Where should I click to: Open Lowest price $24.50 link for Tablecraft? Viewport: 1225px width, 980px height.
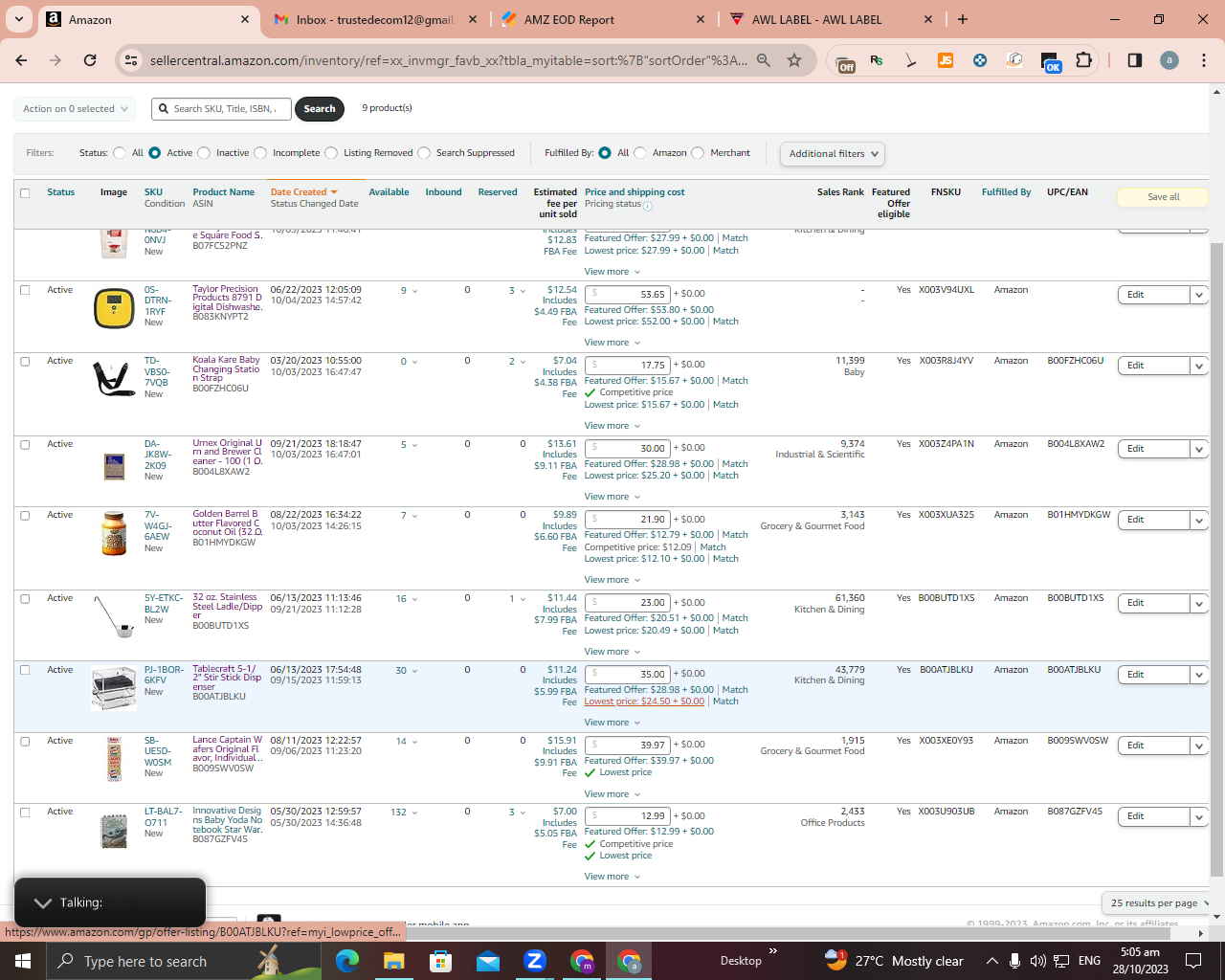tap(644, 702)
